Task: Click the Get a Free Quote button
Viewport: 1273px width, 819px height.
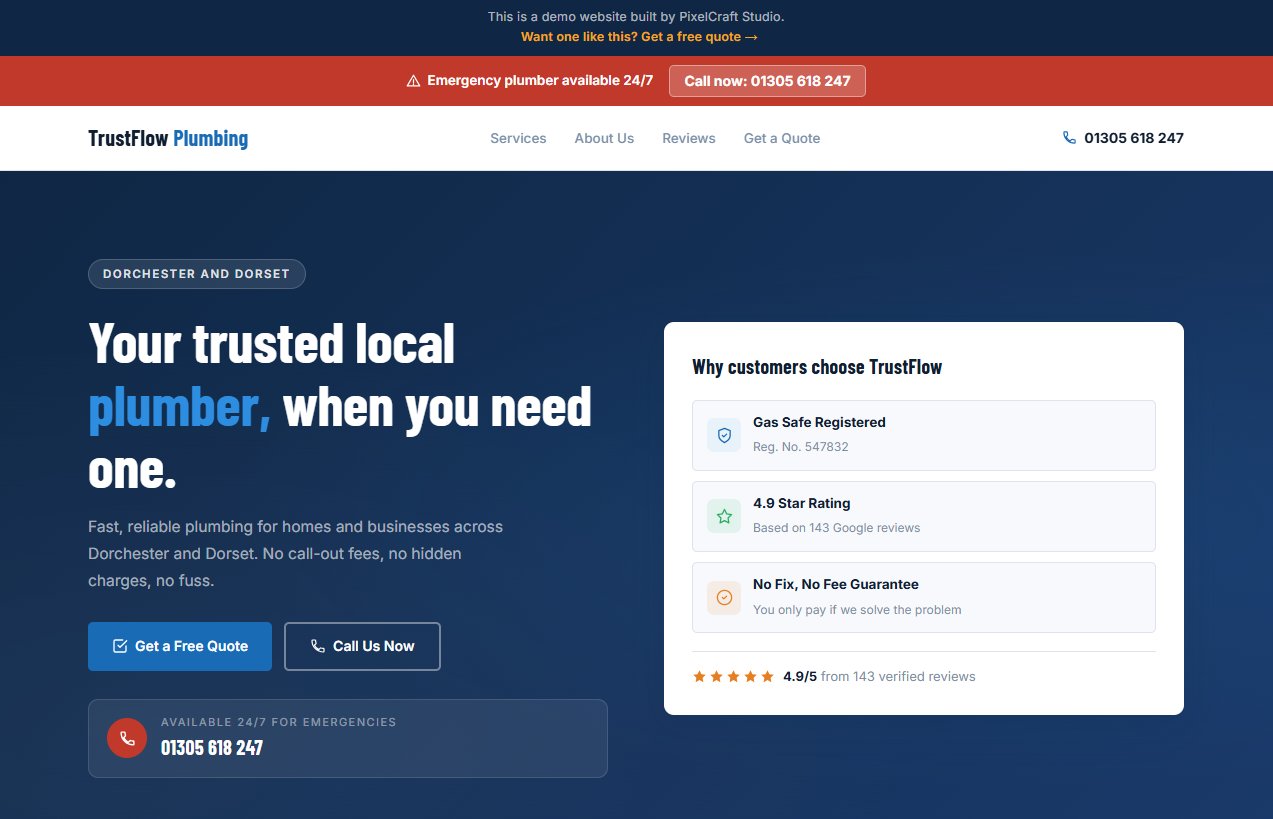Action: coord(179,646)
